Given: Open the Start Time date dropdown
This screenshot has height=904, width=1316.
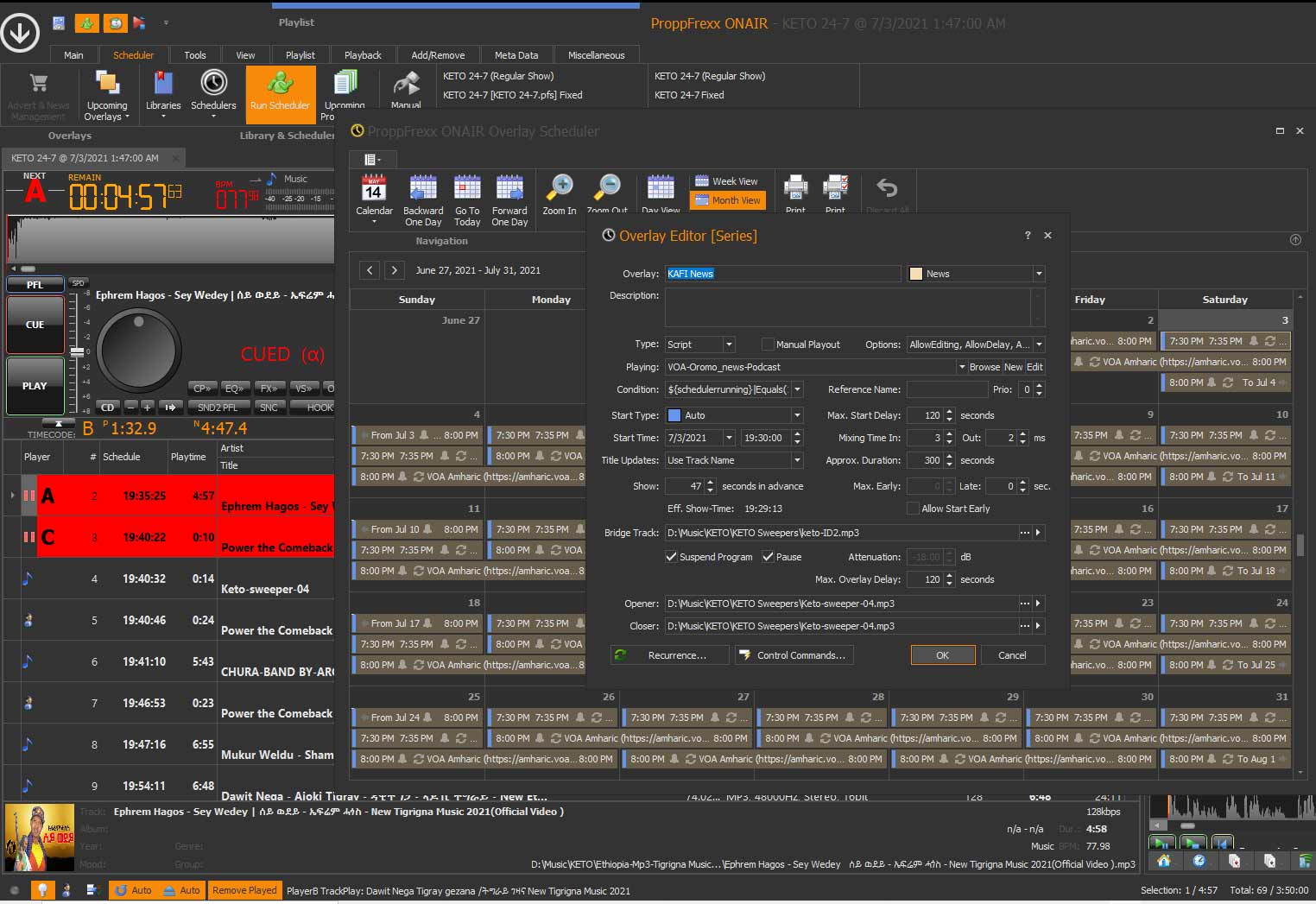Looking at the screenshot, I should tap(729, 438).
